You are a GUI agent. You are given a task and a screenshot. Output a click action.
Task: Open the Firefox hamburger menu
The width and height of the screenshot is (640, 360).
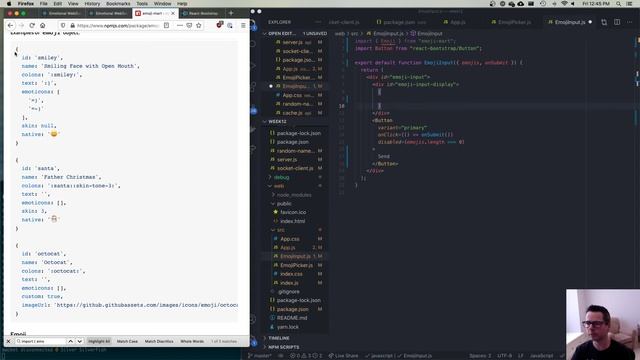(243, 25)
